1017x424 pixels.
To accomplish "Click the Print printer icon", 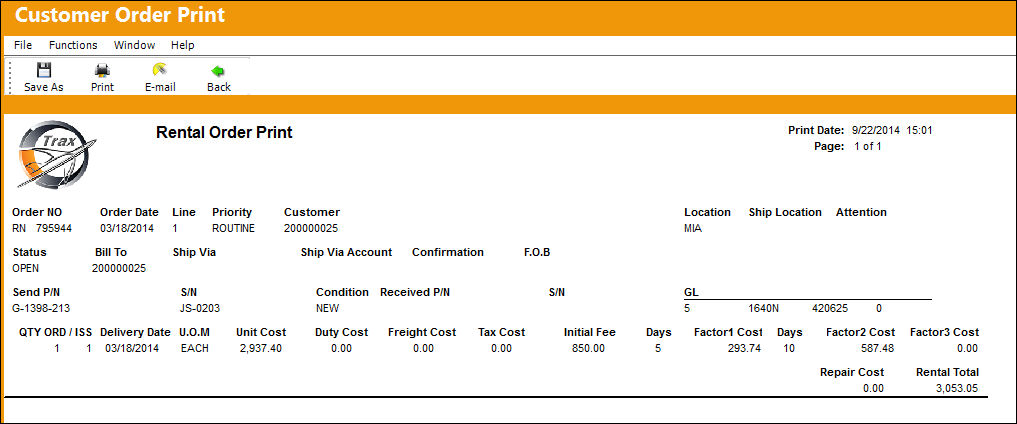I will point(102,70).
